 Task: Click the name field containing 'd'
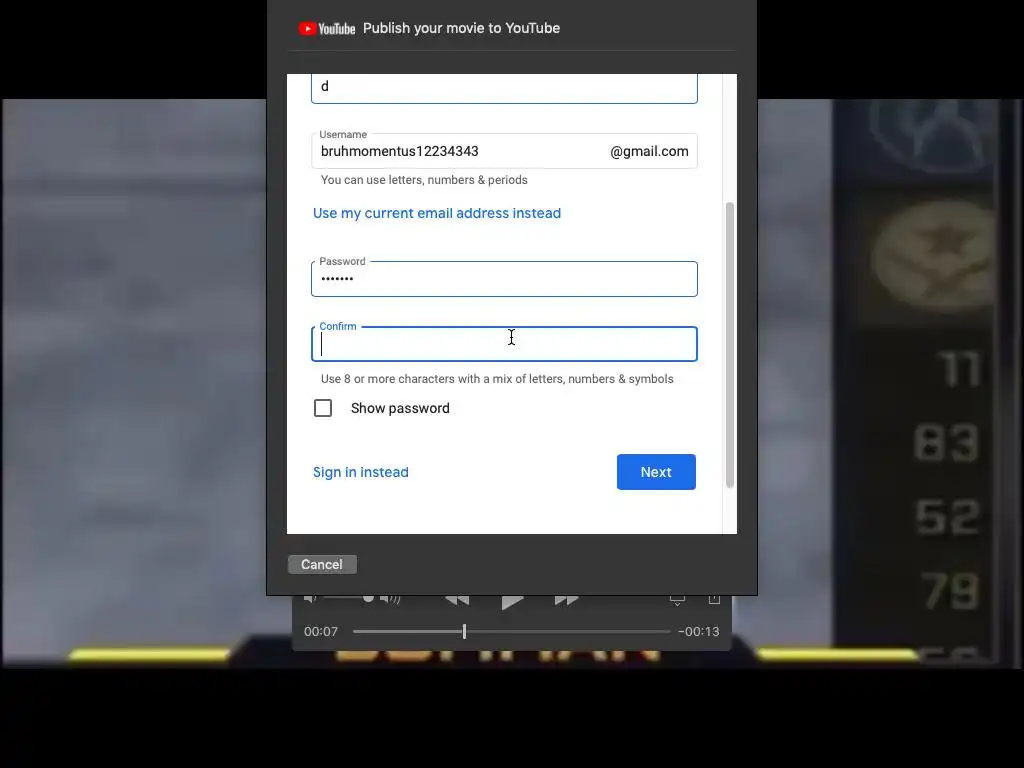coord(504,88)
